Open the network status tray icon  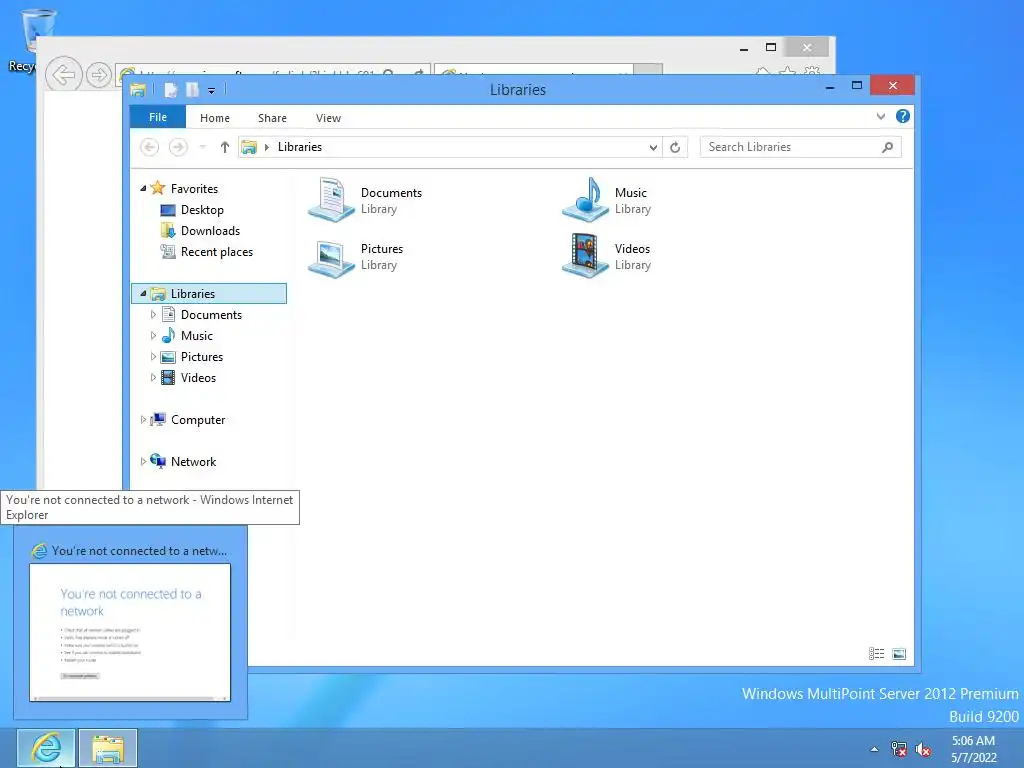(899, 749)
